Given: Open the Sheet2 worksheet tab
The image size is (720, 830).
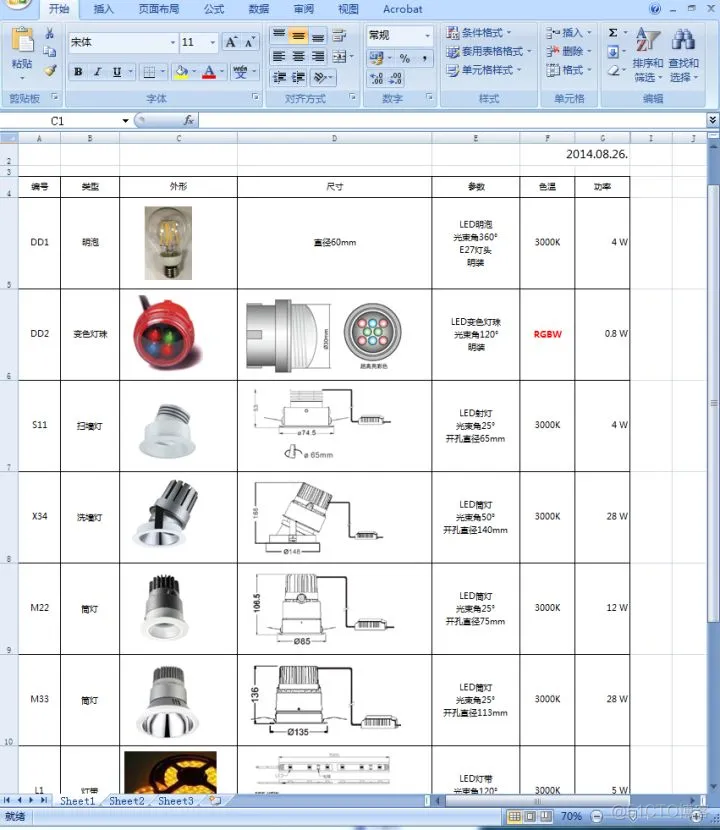Looking at the screenshot, I should (127, 801).
